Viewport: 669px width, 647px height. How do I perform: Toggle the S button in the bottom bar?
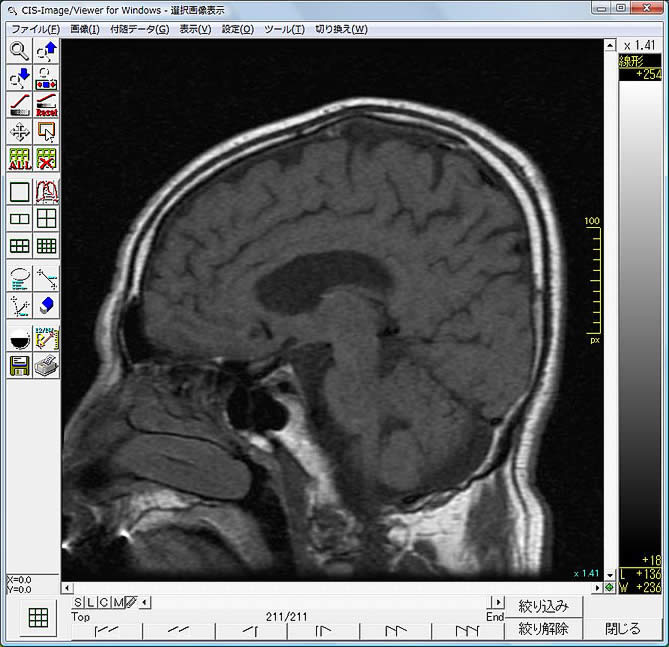(x=78, y=603)
